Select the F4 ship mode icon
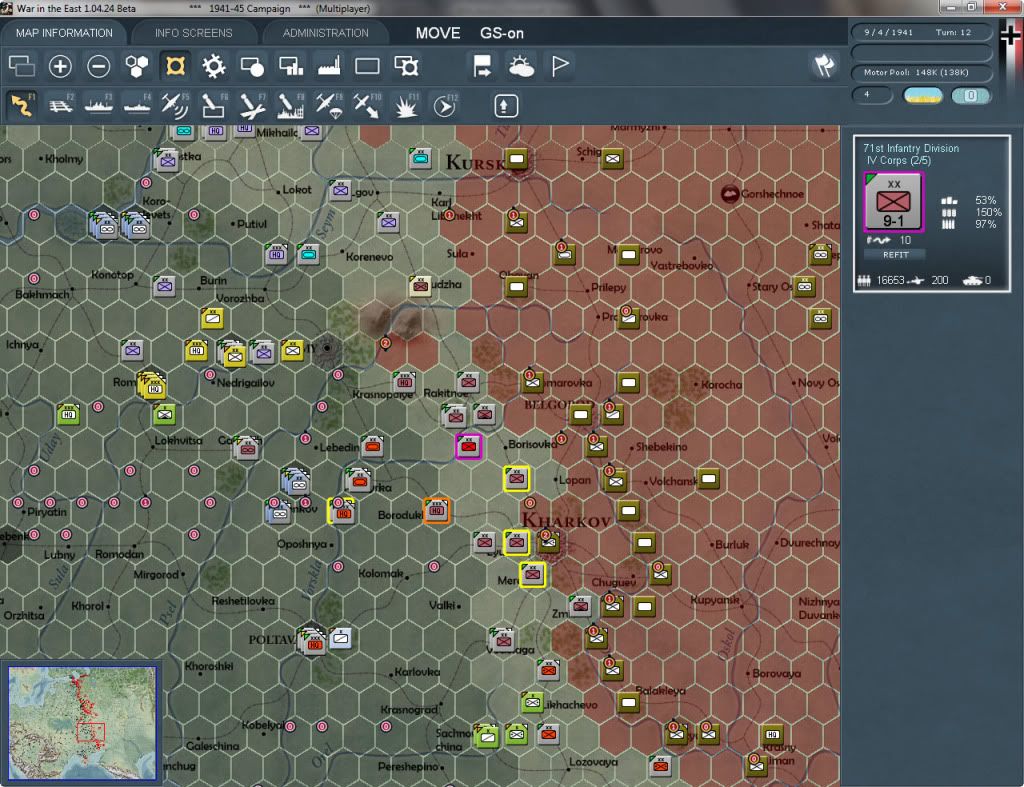 tap(137, 105)
